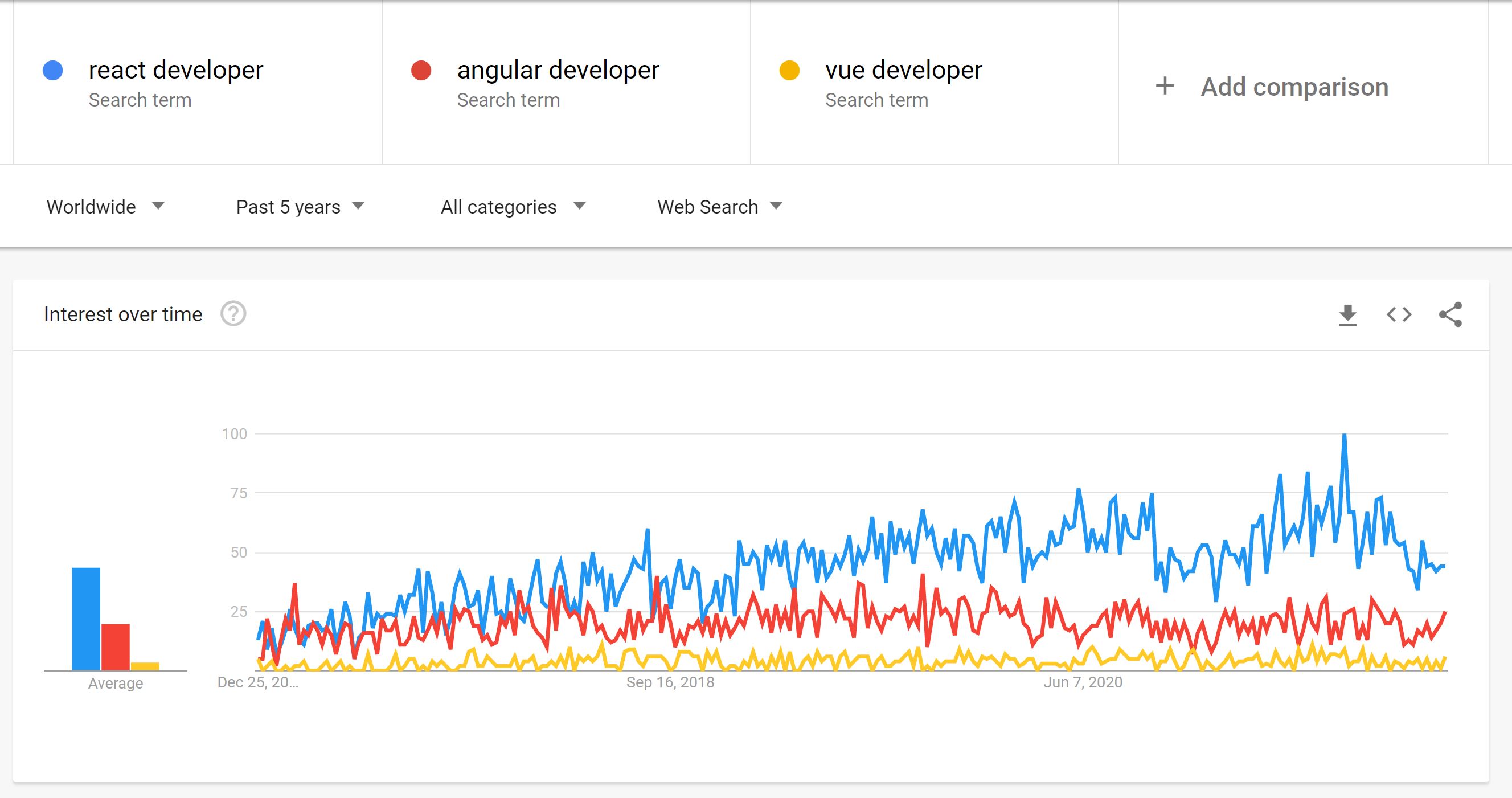Click the share chart icon
The image size is (1512, 798).
pos(1450,315)
